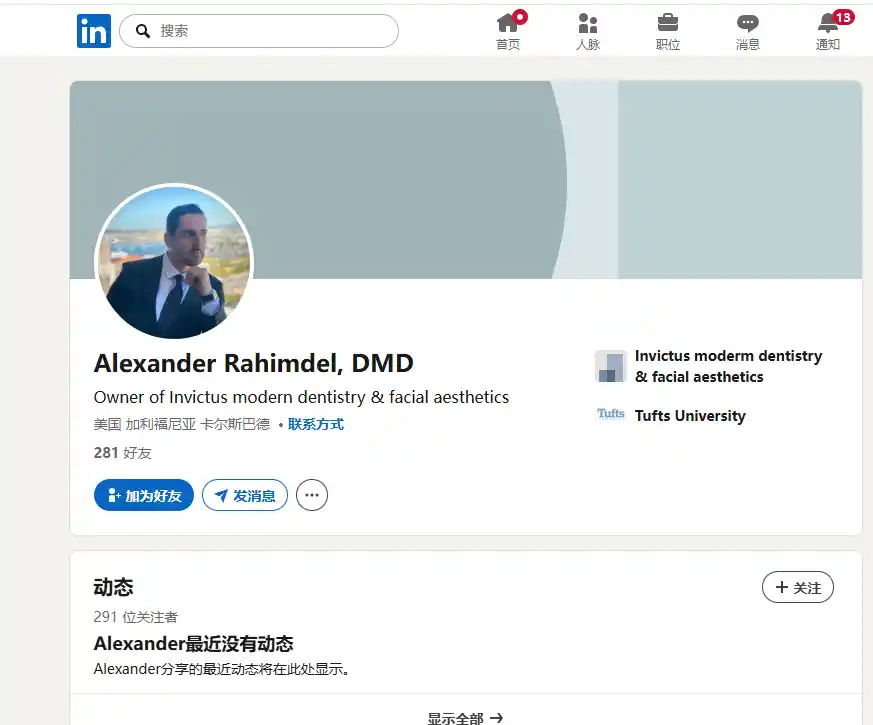Click the LinkedIn logo icon

click(x=94, y=31)
